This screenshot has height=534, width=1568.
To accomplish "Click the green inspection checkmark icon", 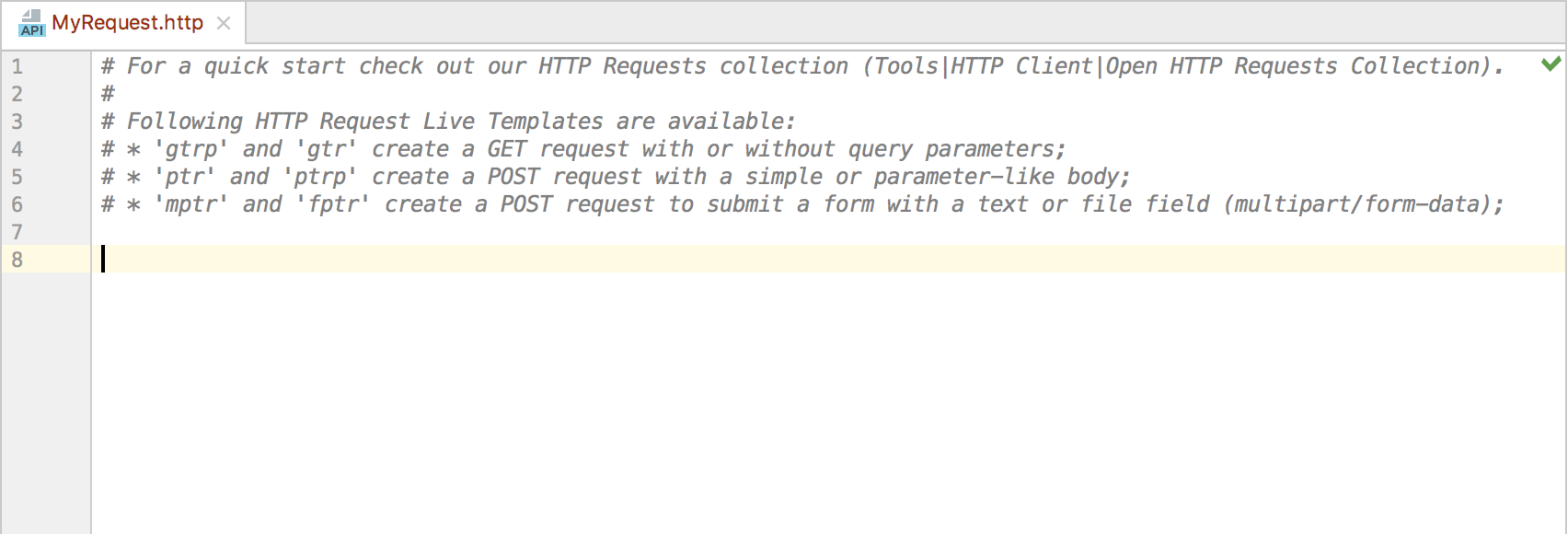I will point(1551,64).
